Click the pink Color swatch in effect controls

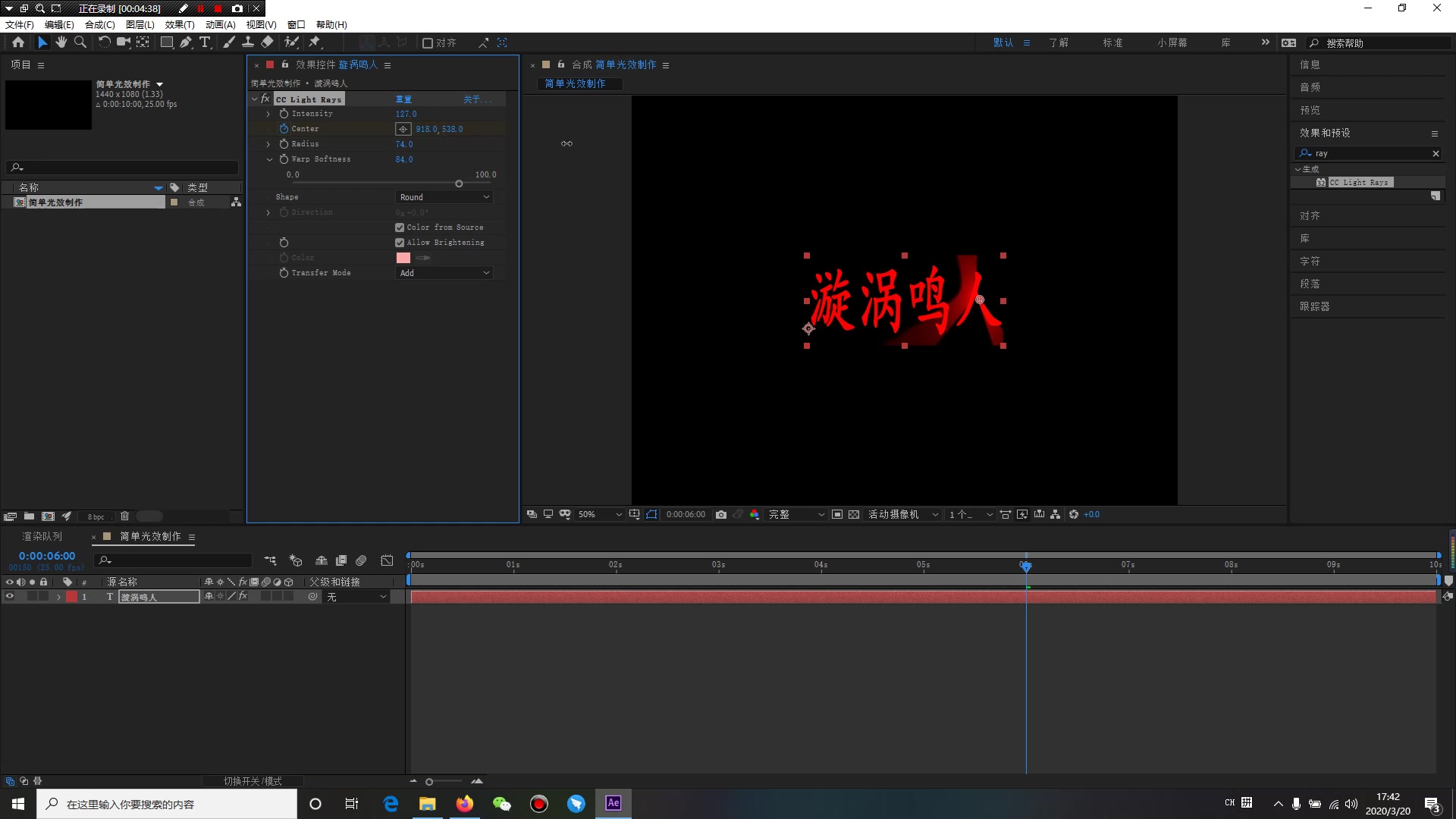tap(403, 257)
